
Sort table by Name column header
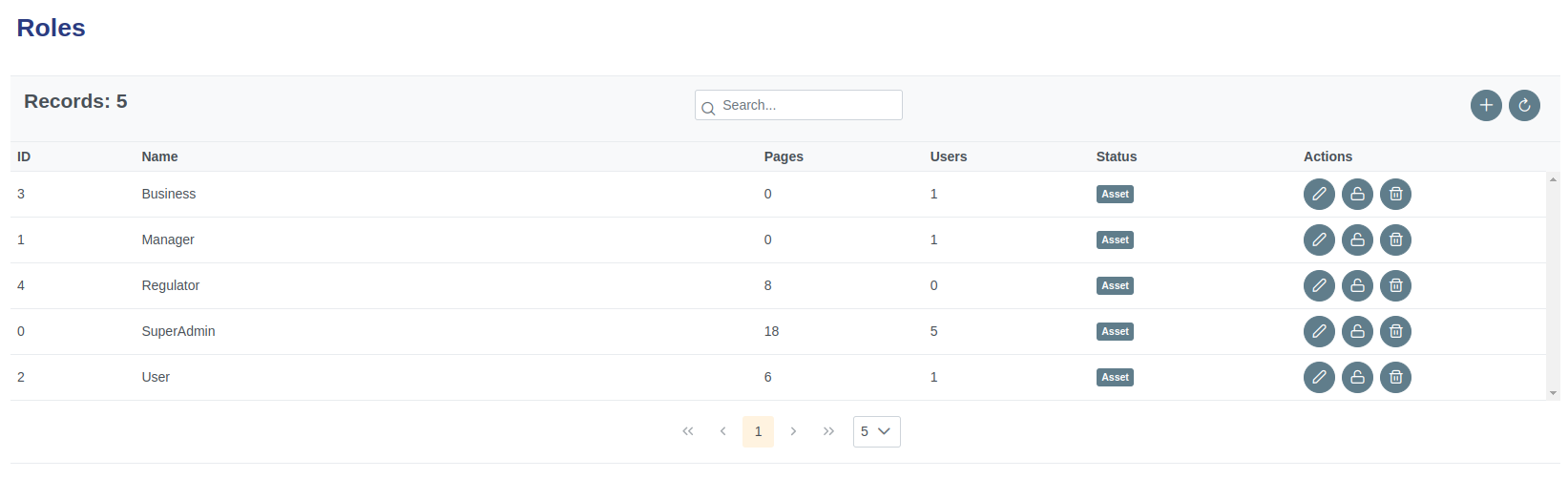159,156
